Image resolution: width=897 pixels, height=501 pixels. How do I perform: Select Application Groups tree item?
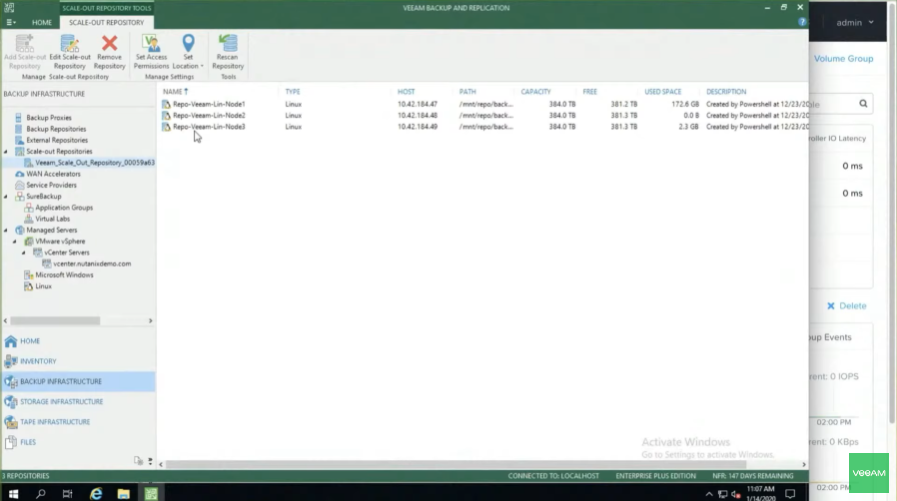pyautogui.click(x=63, y=208)
